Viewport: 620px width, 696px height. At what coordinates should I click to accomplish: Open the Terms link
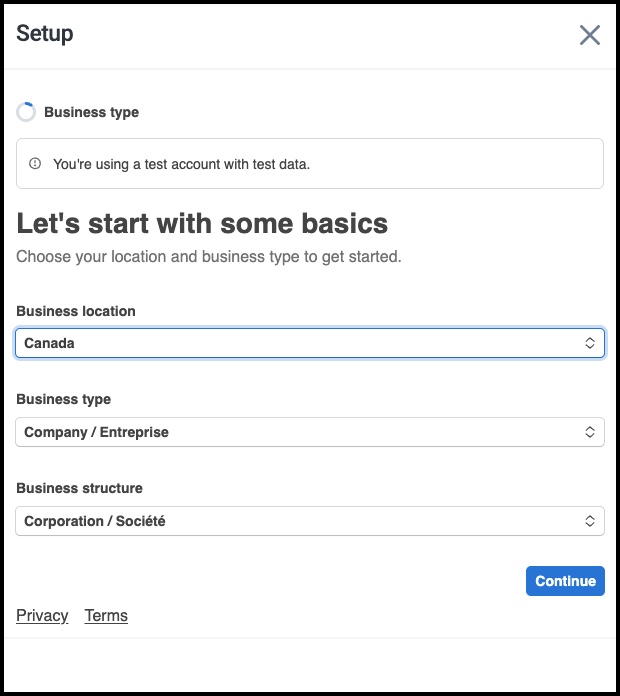point(106,615)
